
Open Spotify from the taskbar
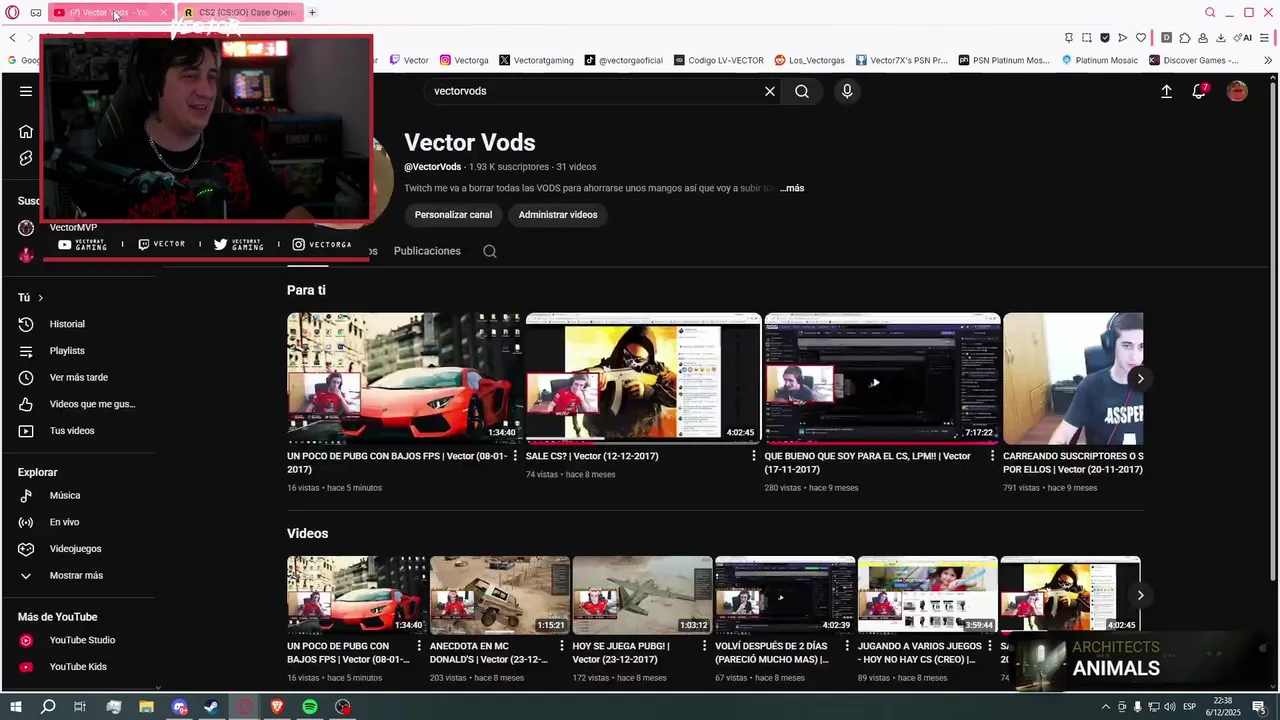pos(310,707)
